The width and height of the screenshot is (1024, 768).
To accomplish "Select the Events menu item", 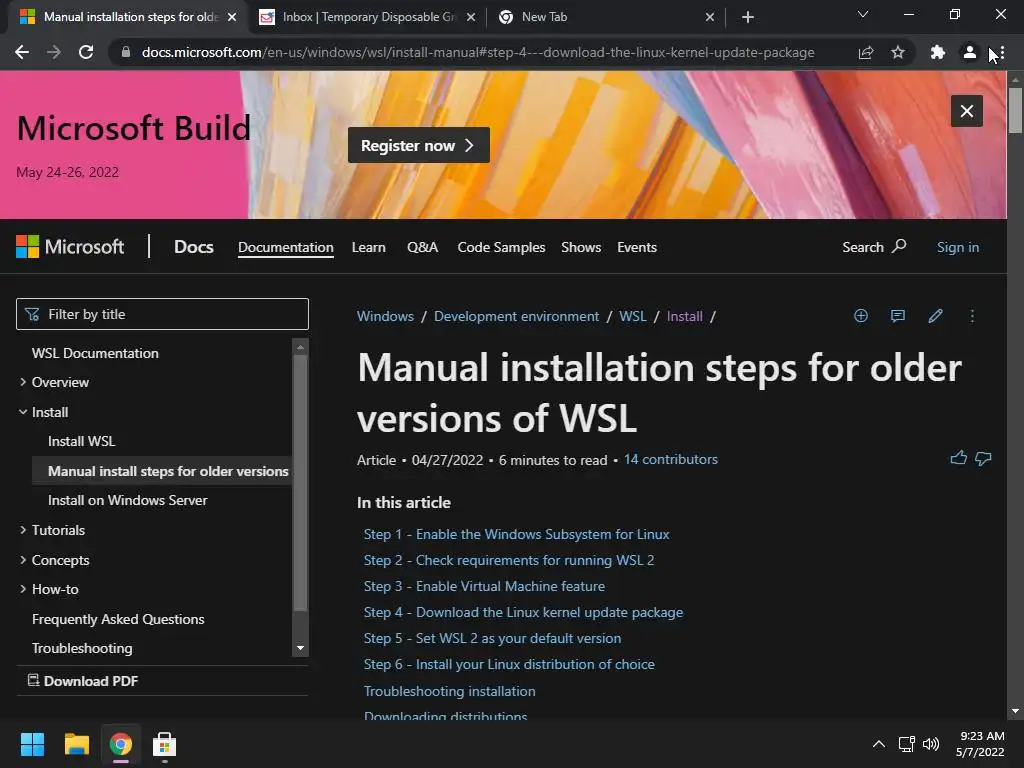I will click(x=637, y=248).
